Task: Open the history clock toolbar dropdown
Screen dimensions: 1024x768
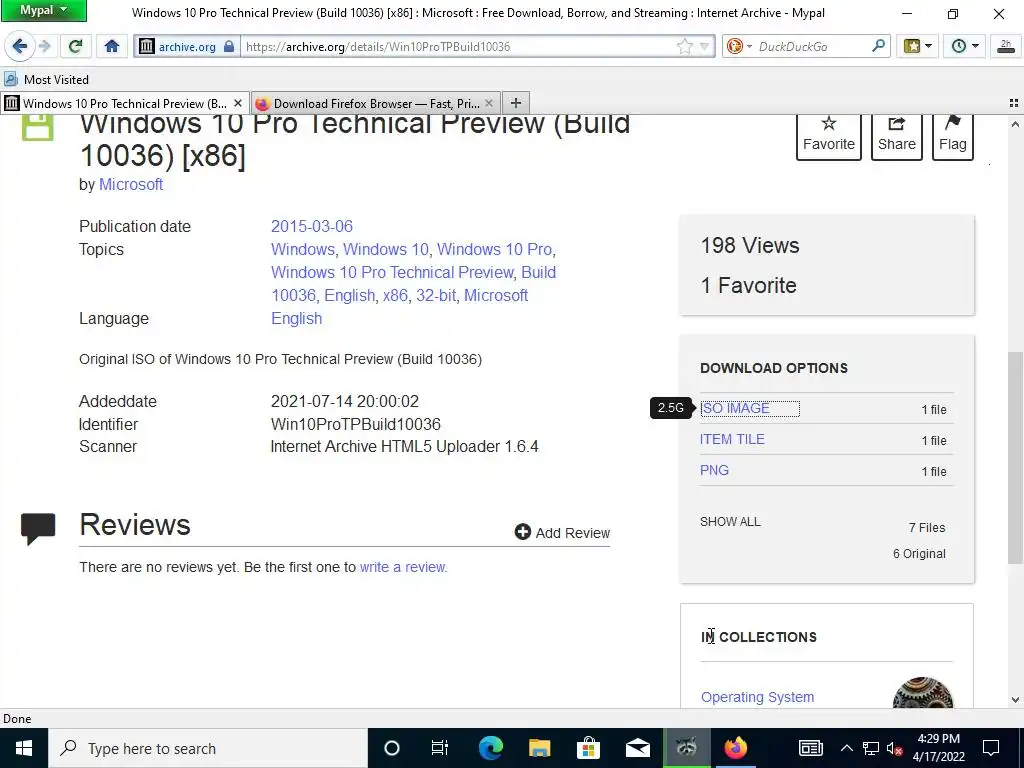Action: click(x=965, y=46)
